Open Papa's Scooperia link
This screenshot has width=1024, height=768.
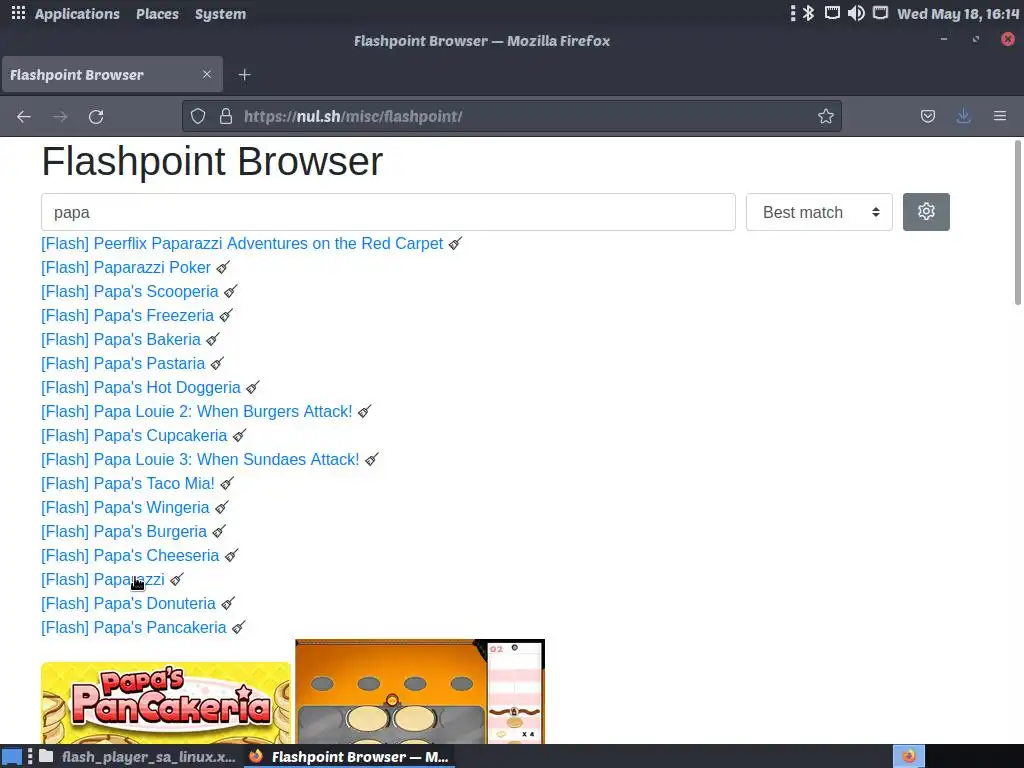[130, 291]
